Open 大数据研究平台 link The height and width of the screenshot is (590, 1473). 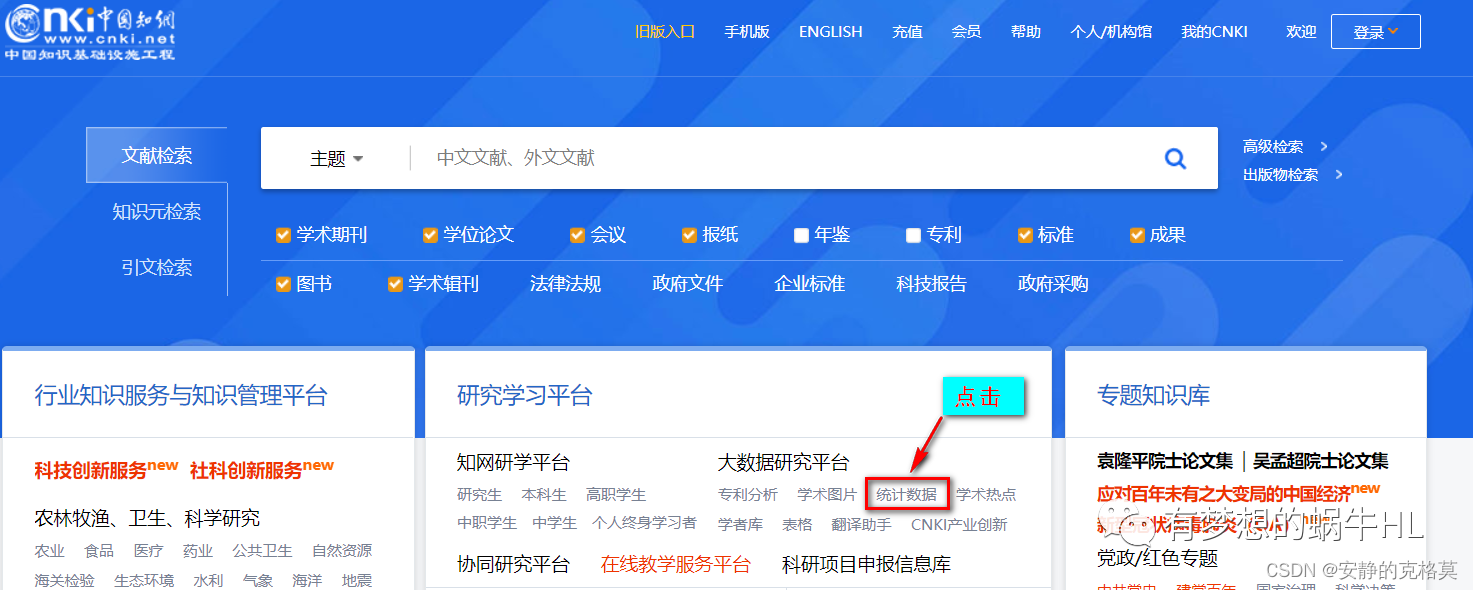[783, 463]
